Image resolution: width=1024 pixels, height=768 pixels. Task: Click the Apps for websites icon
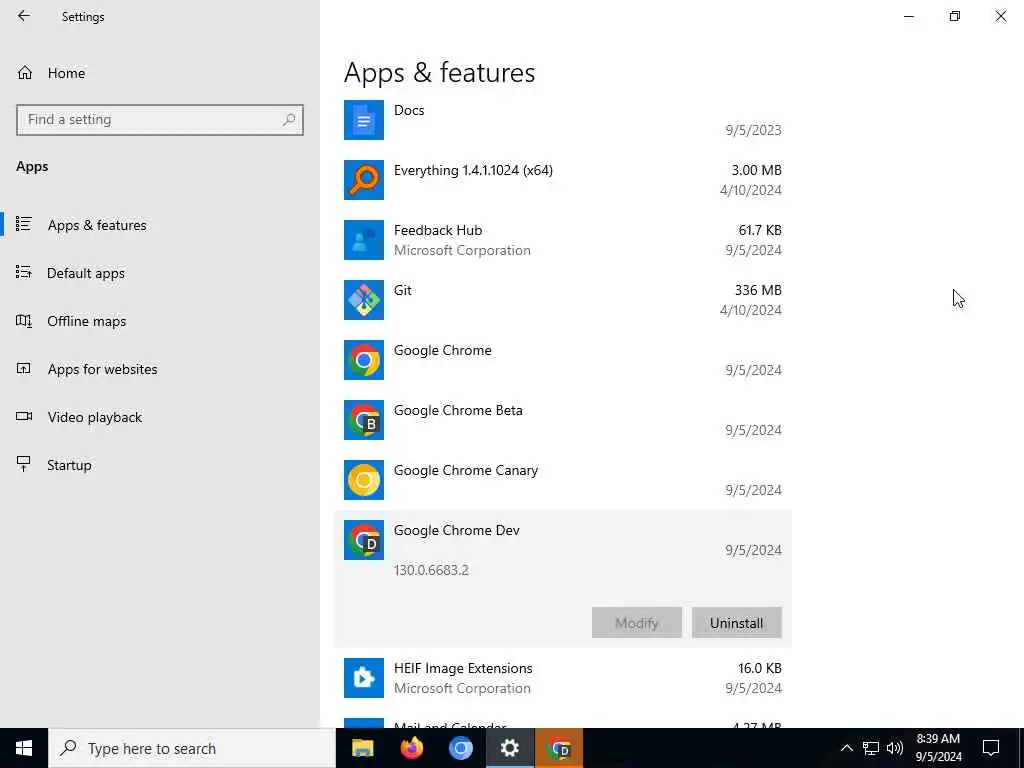click(x=24, y=368)
